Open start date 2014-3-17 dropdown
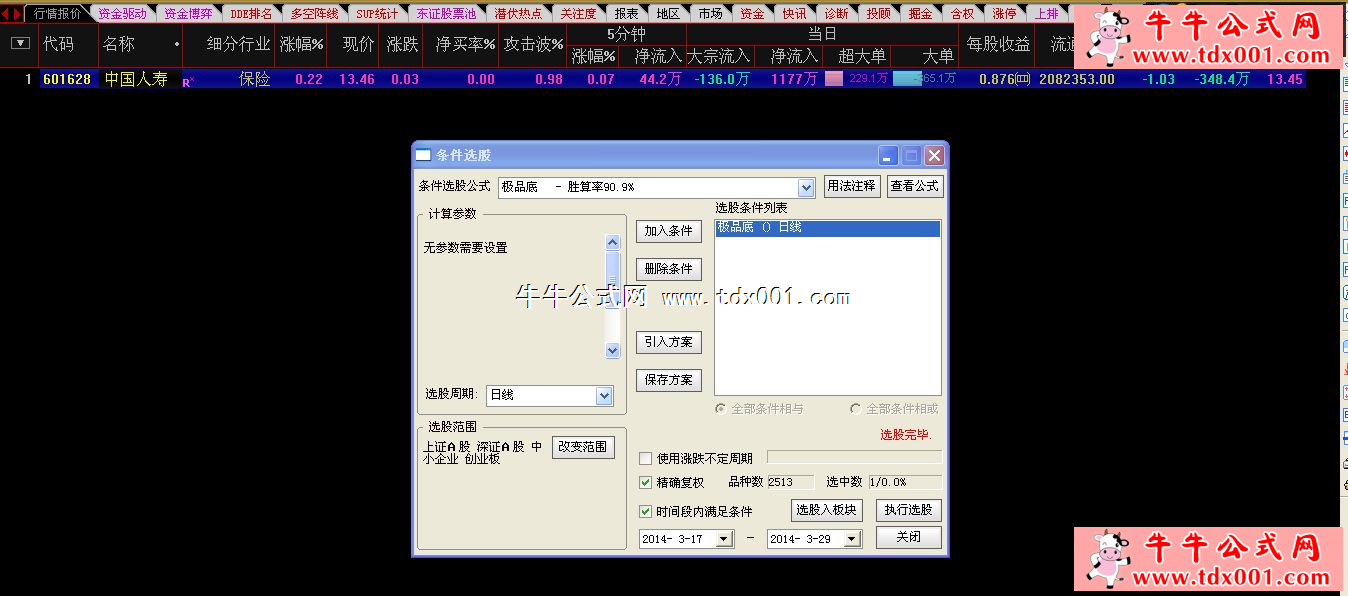This screenshot has height=596, width=1348. click(x=725, y=539)
